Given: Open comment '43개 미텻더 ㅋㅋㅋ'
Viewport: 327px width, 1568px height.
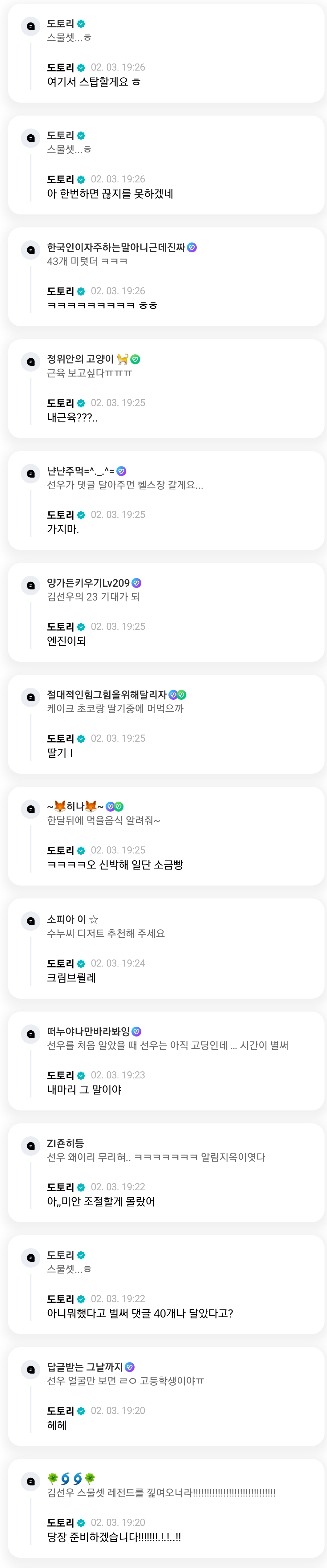Looking at the screenshot, I should coord(87,261).
